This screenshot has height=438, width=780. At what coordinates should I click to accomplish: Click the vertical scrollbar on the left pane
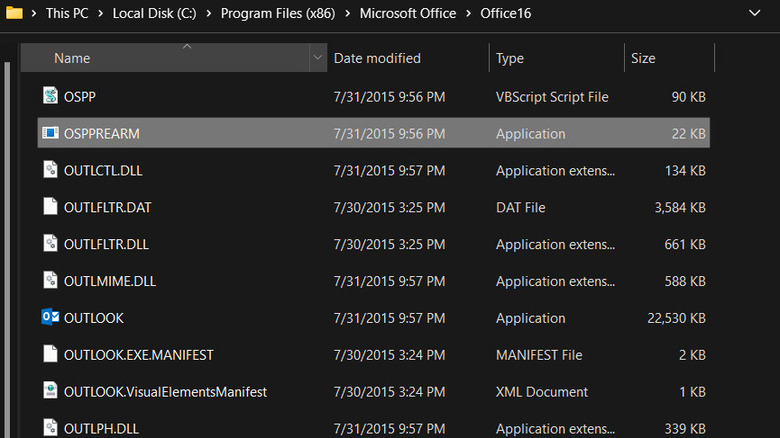point(7,249)
